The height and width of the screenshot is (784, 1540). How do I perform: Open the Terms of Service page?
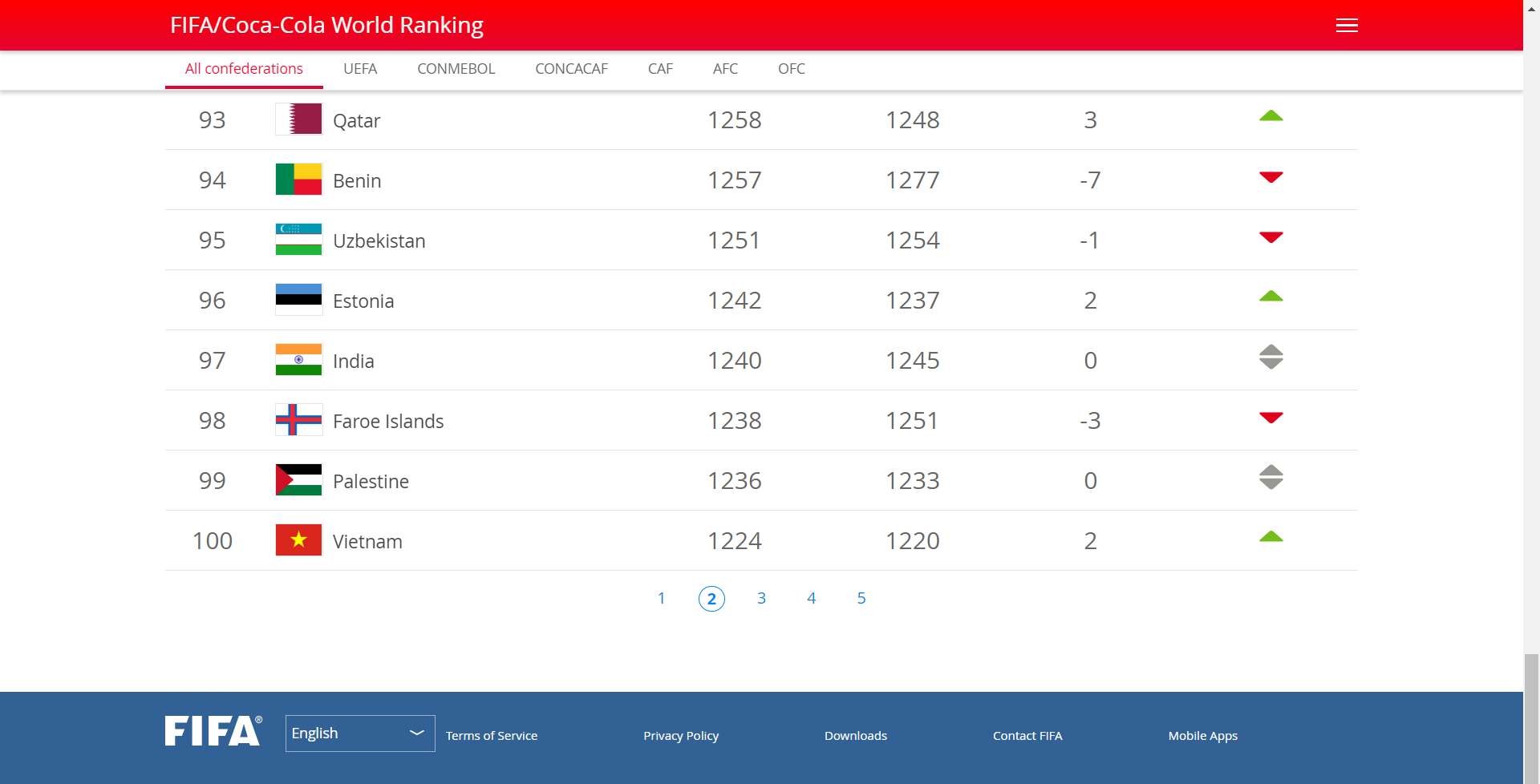[492, 735]
